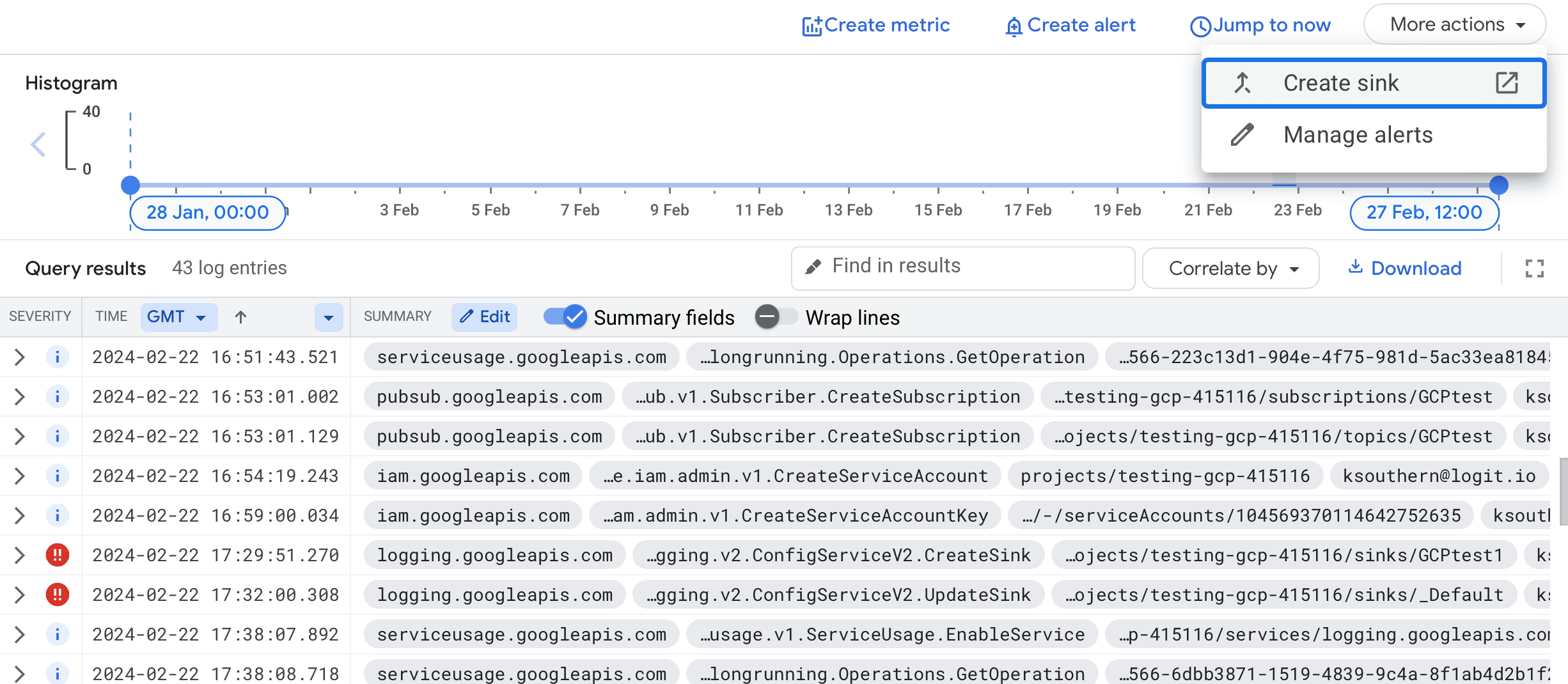1568x684 pixels.
Task: Open the Correlate by dropdown
Action: click(x=1230, y=268)
